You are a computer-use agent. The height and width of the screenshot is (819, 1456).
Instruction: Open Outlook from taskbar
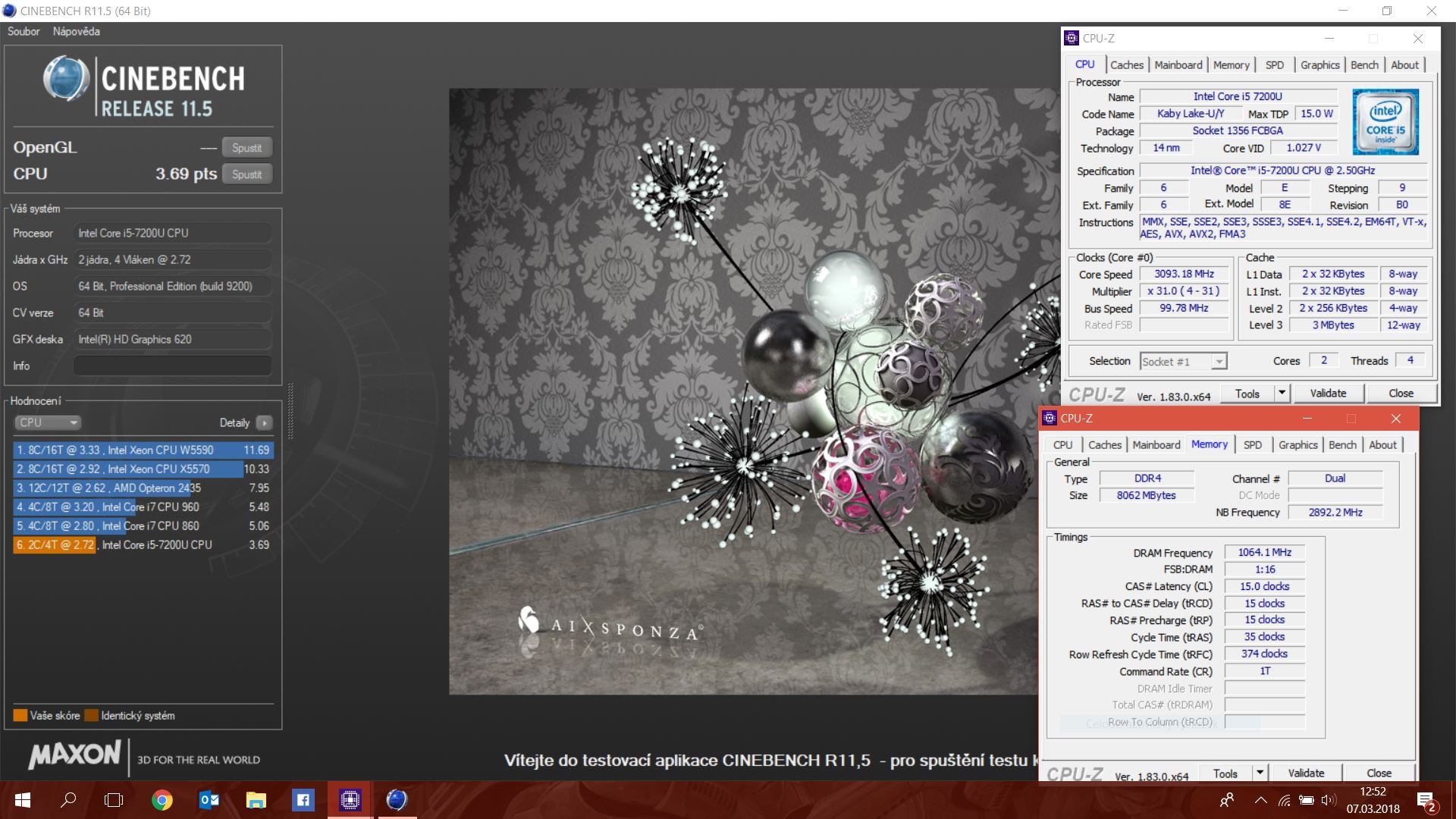(209, 800)
